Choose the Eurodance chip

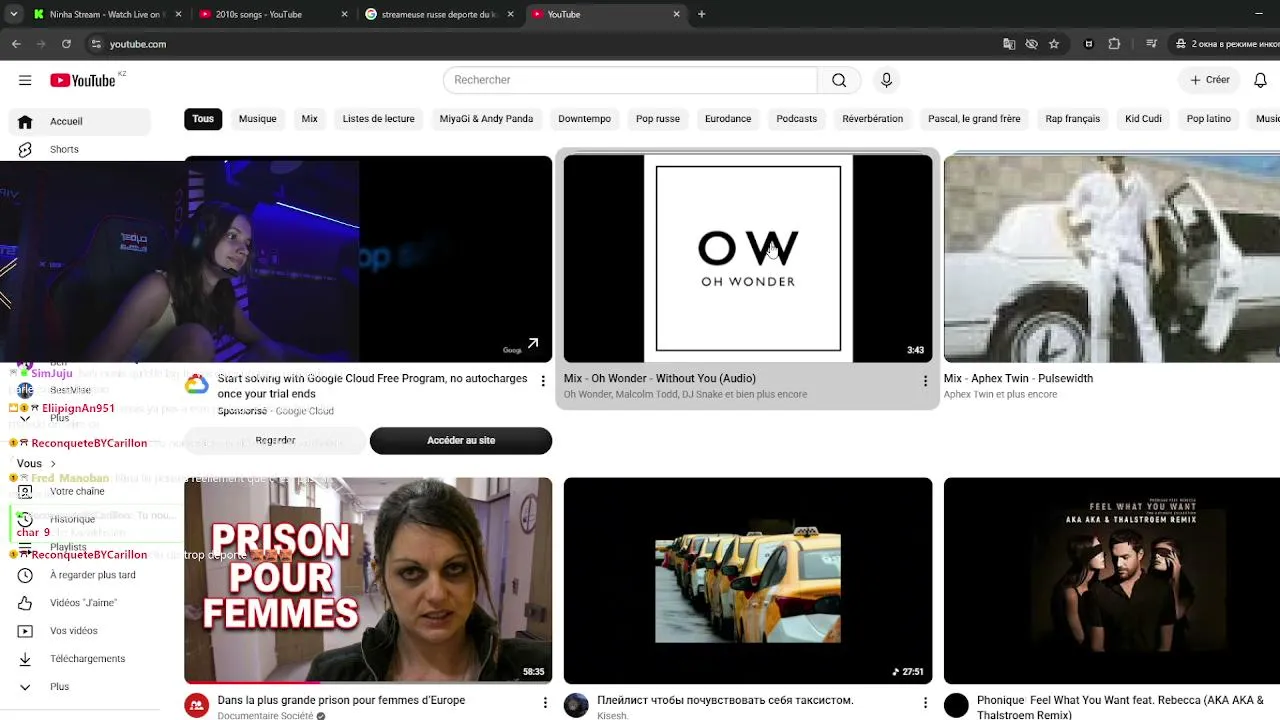[x=728, y=119]
